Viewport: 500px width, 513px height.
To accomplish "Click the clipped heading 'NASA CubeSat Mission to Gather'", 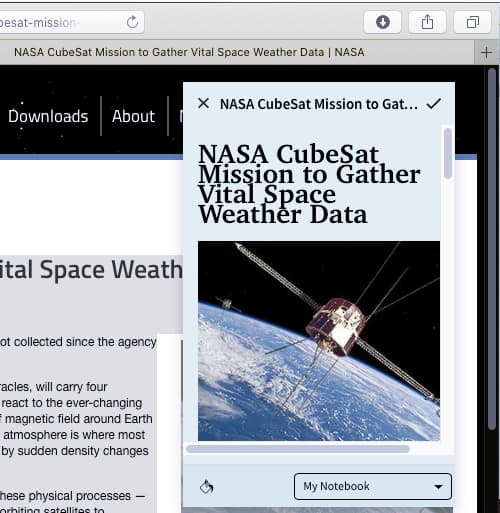I will [309, 164].
